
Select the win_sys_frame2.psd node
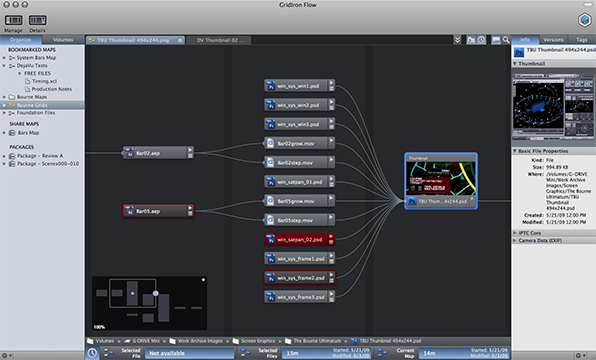300,278
